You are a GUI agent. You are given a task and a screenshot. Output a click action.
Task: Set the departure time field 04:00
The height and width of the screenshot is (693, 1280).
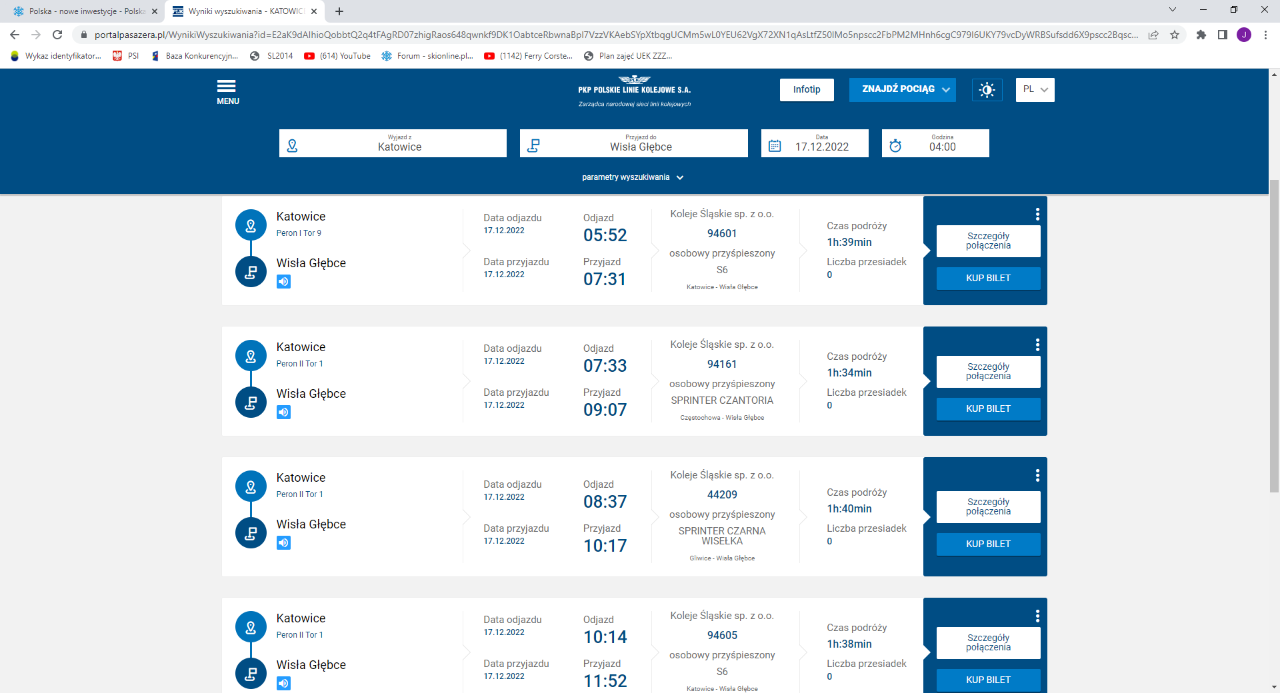[935, 143]
